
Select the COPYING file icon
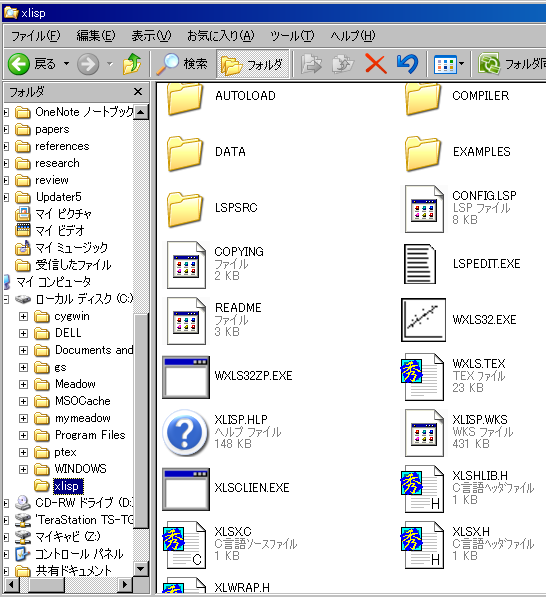click(186, 265)
